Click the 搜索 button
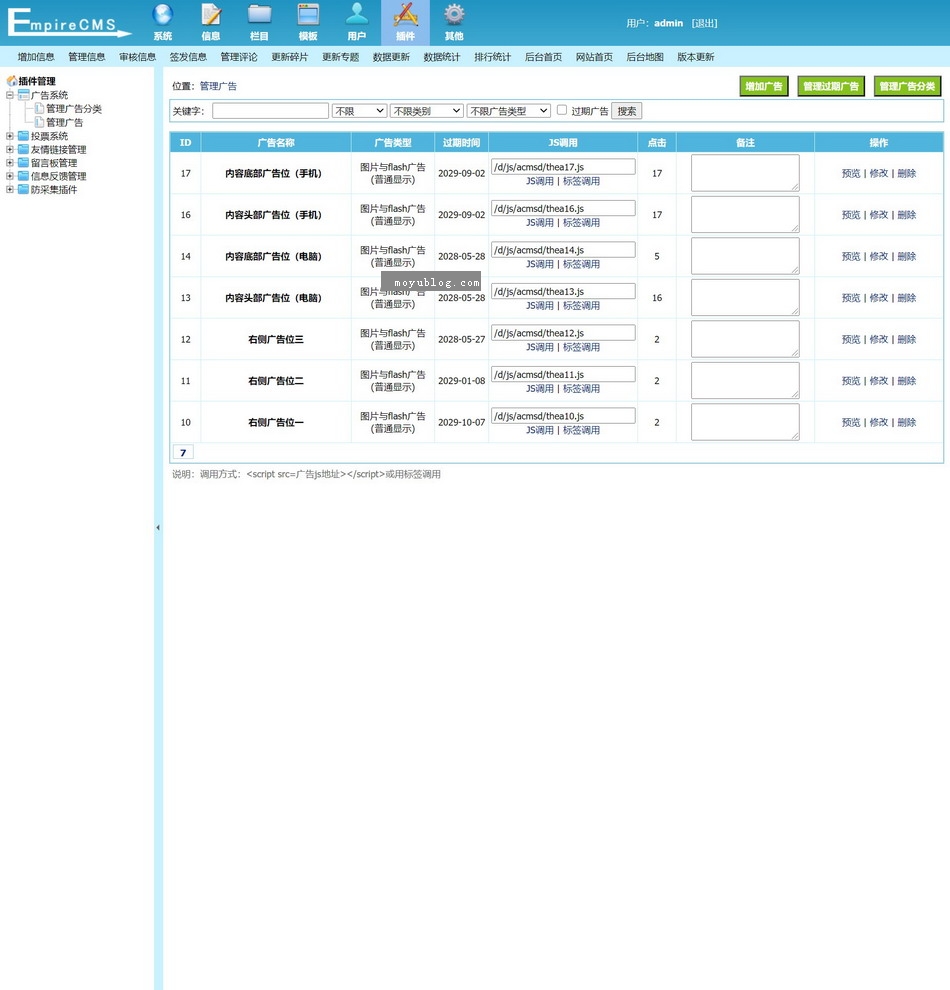Image resolution: width=950 pixels, height=990 pixels. pyautogui.click(x=626, y=111)
